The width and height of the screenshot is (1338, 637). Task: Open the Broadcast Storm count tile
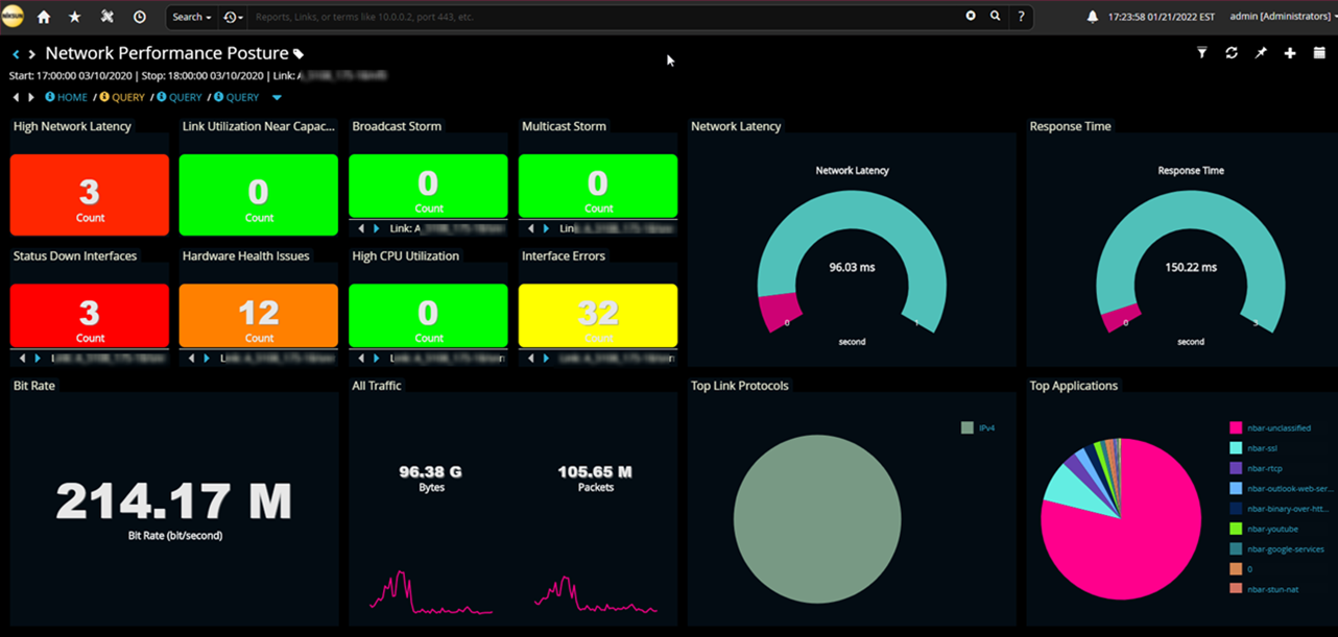428,186
